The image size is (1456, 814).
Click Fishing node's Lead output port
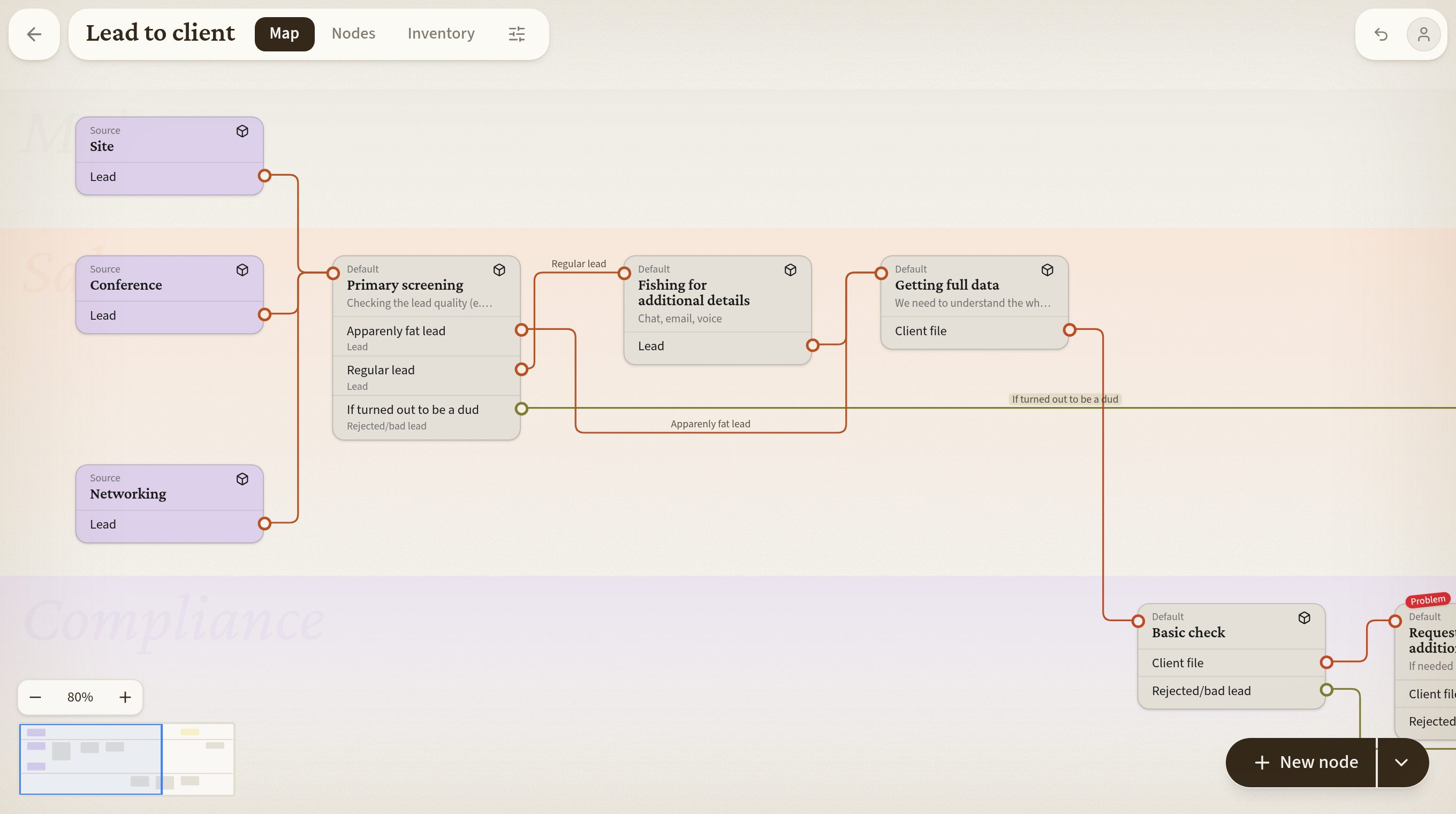pyautogui.click(x=813, y=345)
